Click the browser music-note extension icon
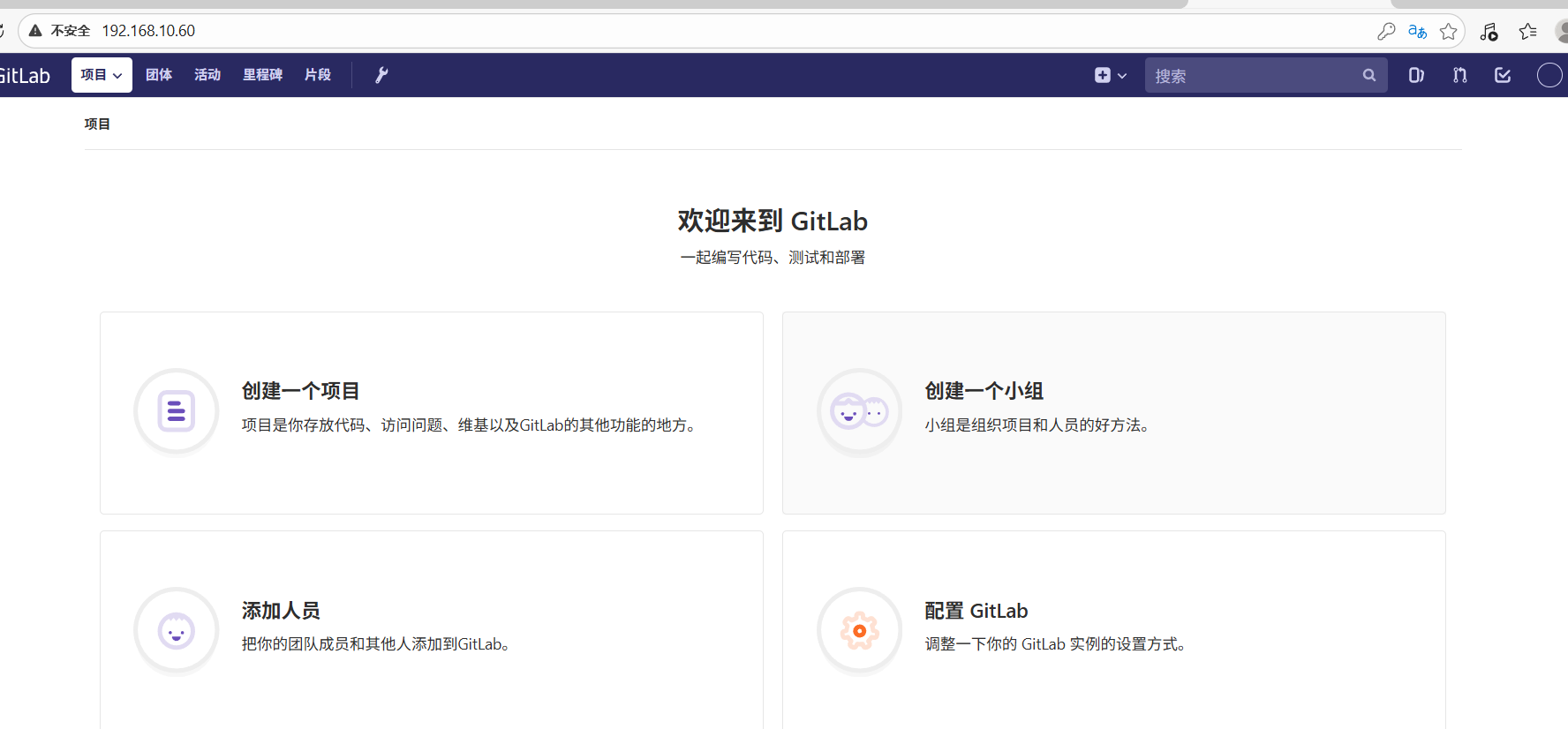Screen dimensions: 1568x729 pos(1489,32)
